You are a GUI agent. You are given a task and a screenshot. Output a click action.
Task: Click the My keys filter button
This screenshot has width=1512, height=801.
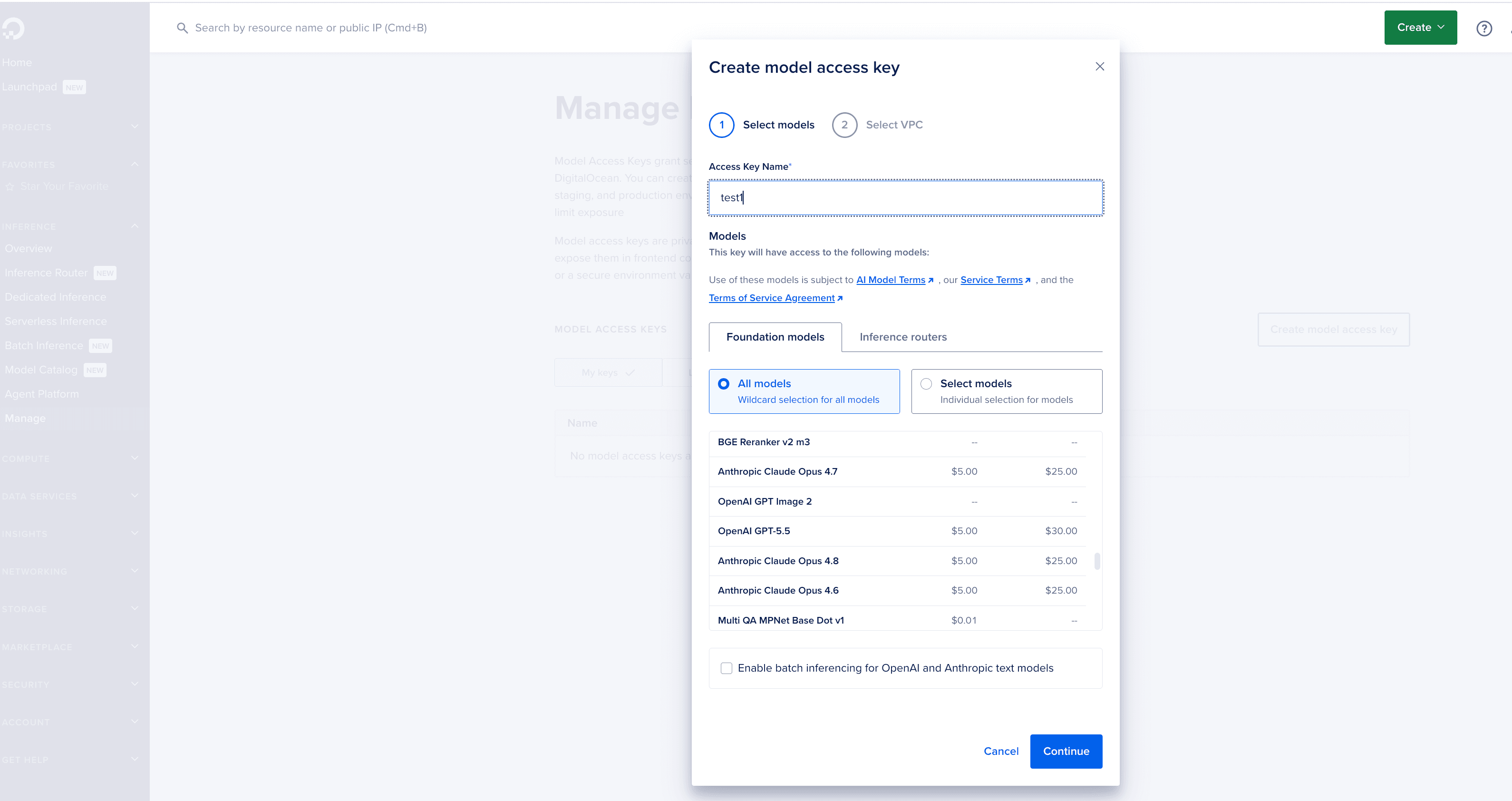[x=608, y=372]
